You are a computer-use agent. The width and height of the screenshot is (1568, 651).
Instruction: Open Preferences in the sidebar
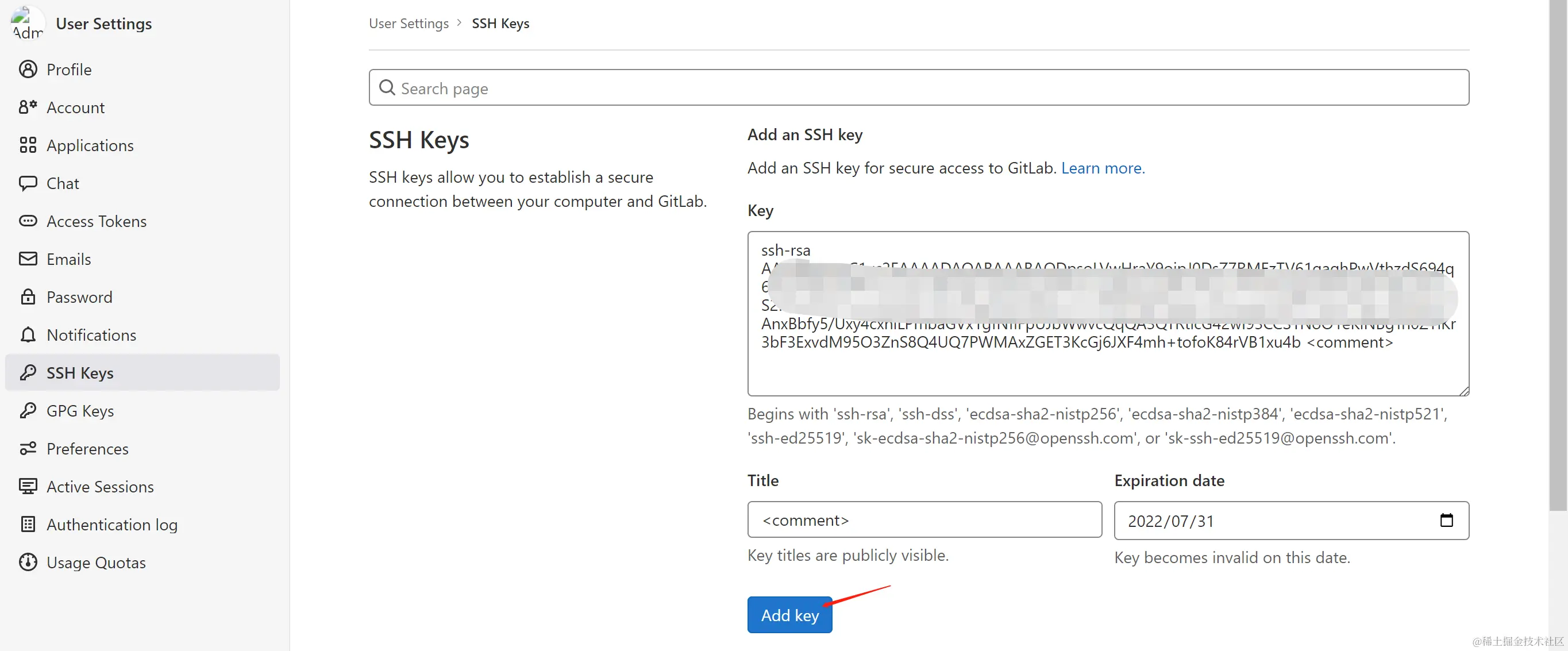87,449
